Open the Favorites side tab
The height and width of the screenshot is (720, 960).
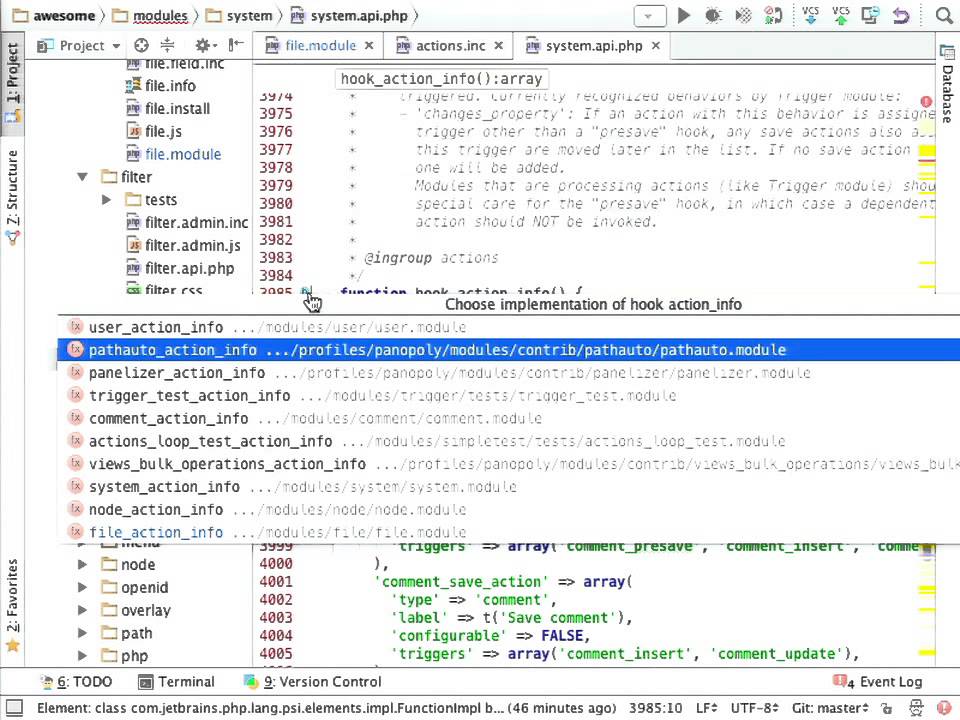[x=12, y=605]
